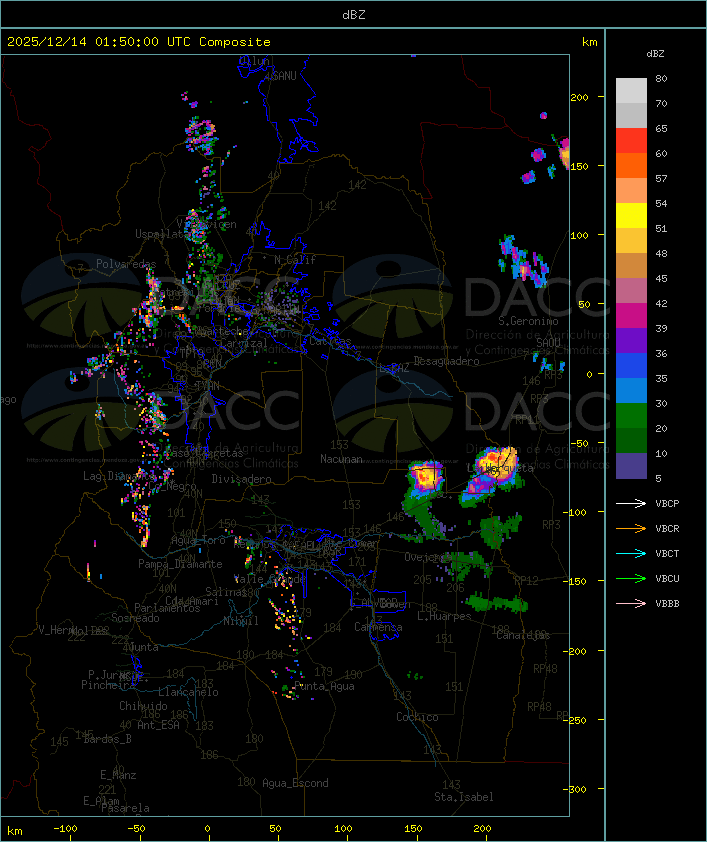The width and height of the screenshot is (707, 842).
Task: Click the Desaguadero place label
Action: pyautogui.click(x=447, y=361)
